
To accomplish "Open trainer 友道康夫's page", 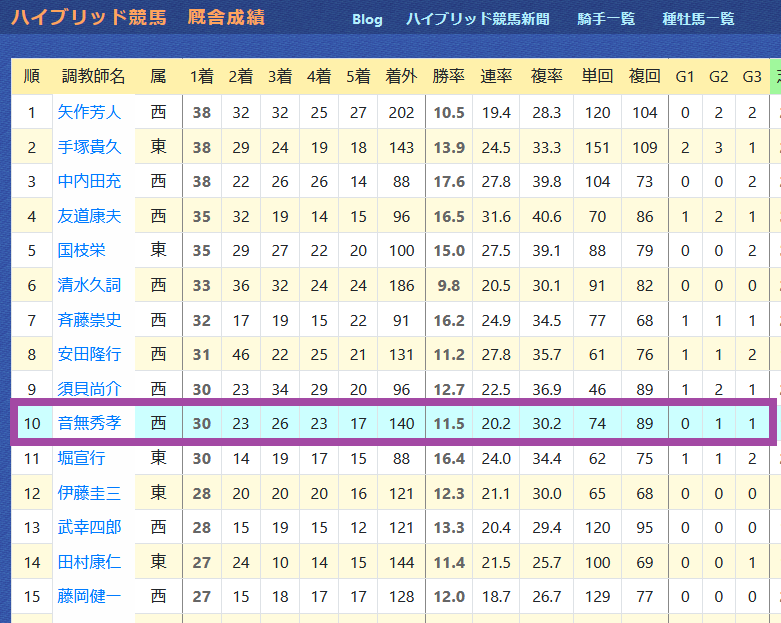I will coord(89,216).
